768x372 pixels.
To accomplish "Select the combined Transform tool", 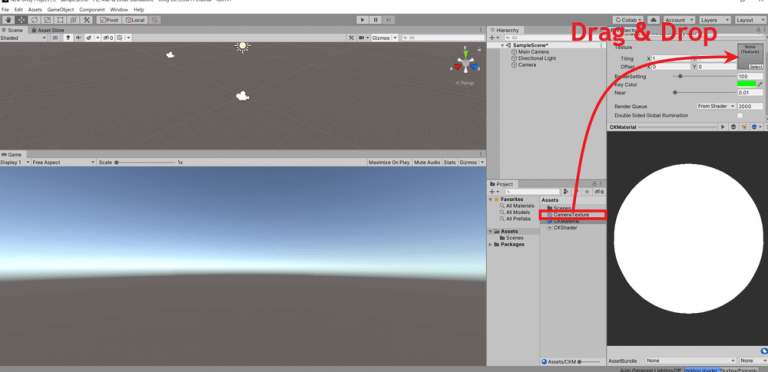I will point(73,20).
